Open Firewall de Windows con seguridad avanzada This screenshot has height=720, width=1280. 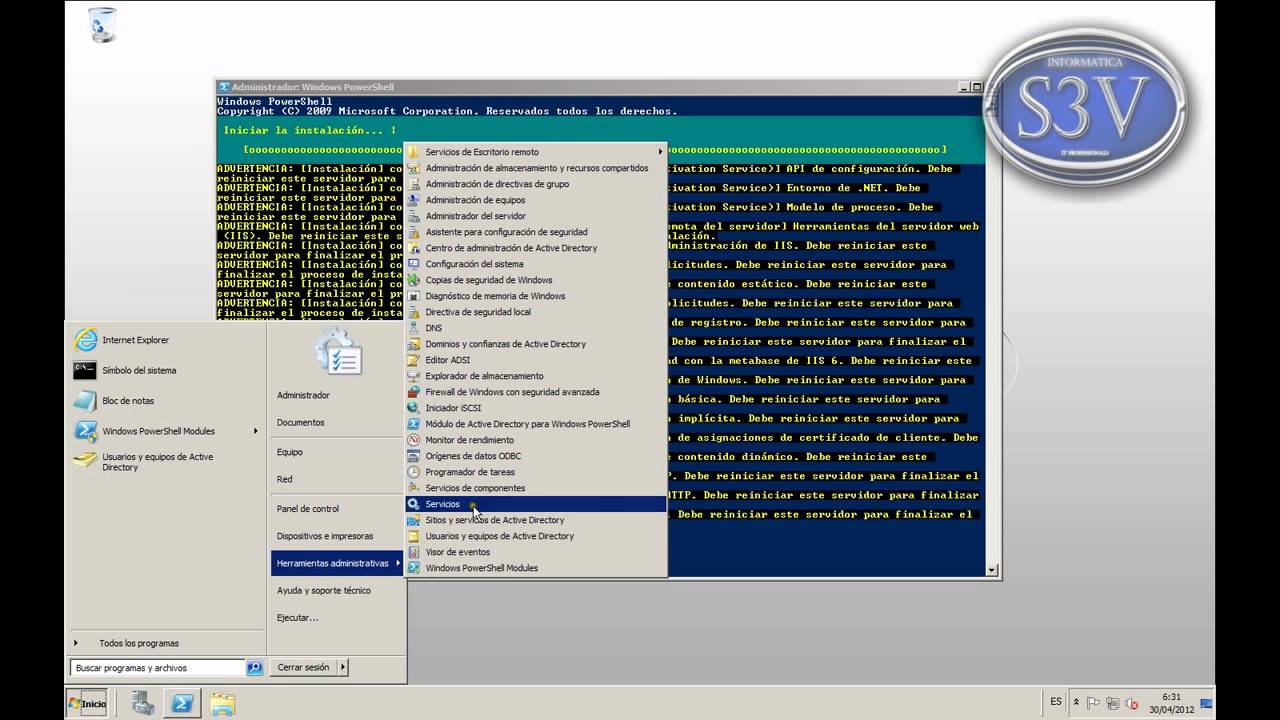click(x=536, y=392)
